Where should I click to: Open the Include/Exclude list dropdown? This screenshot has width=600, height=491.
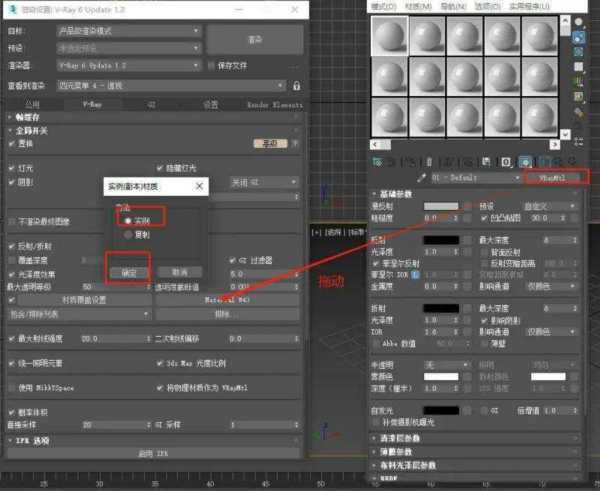(79, 315)
